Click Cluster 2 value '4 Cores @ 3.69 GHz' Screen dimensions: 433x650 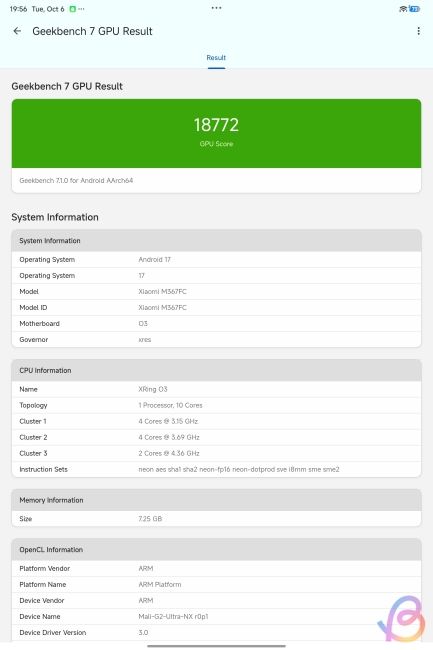point(169,437)
